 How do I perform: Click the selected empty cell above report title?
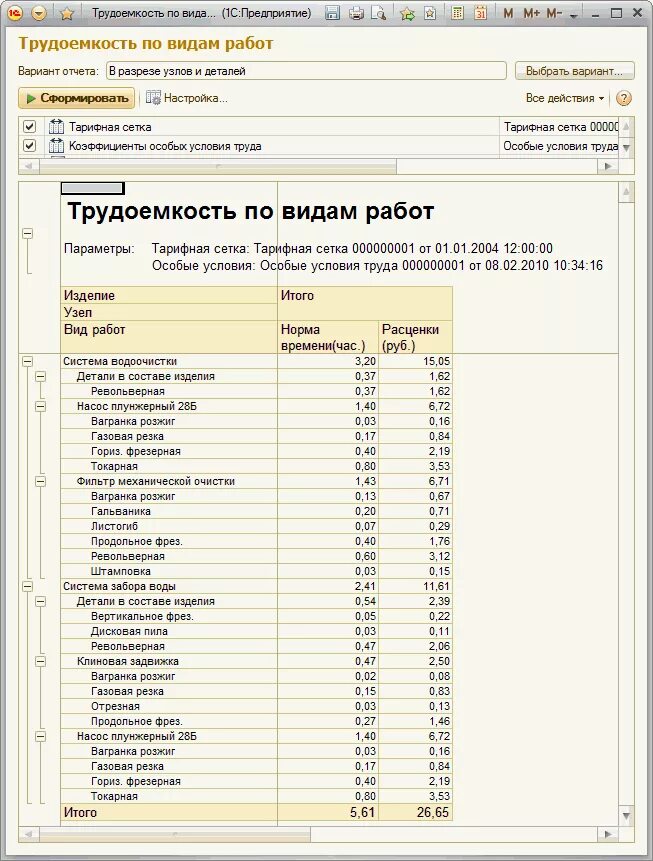tap(93, 188)
